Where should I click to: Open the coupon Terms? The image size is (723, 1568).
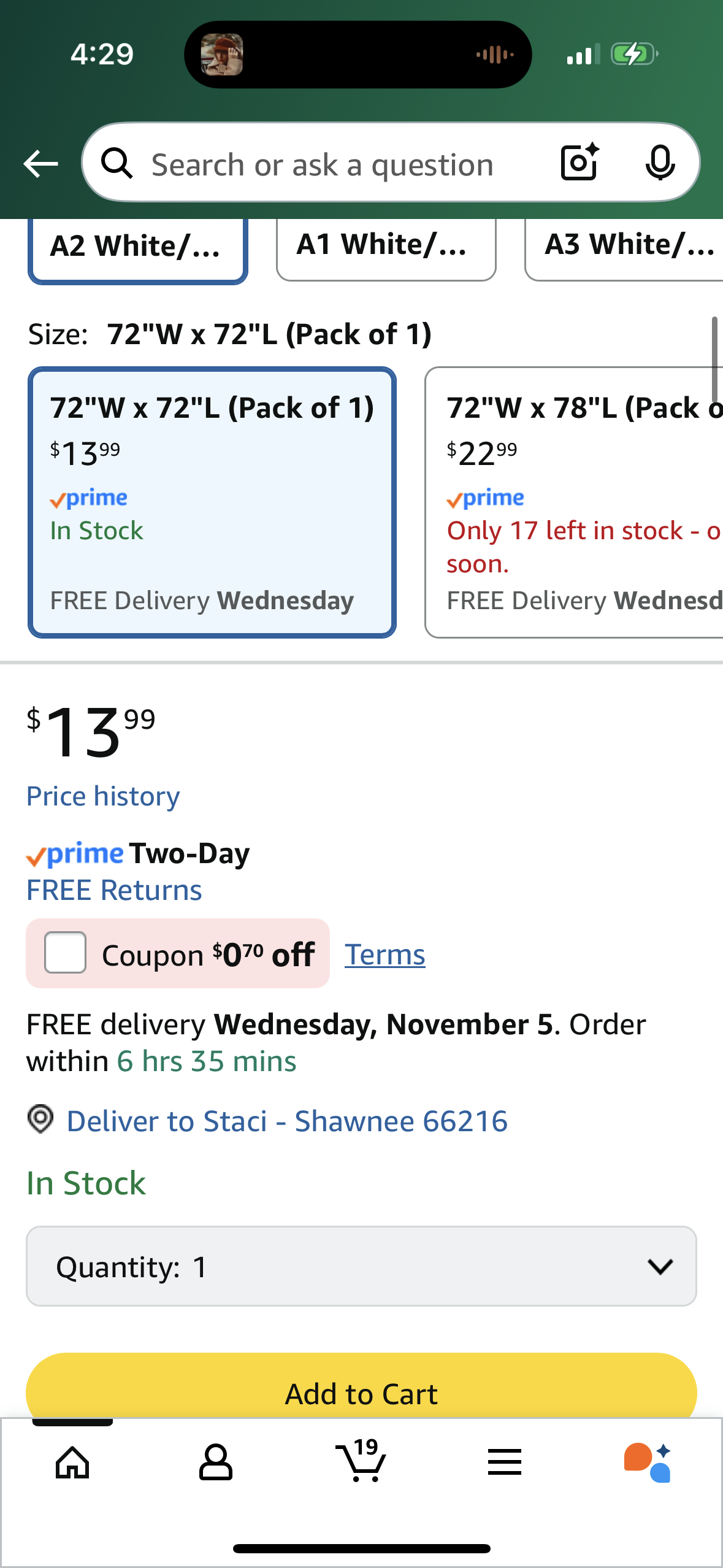pyautogui.click(x=384, y=954)
